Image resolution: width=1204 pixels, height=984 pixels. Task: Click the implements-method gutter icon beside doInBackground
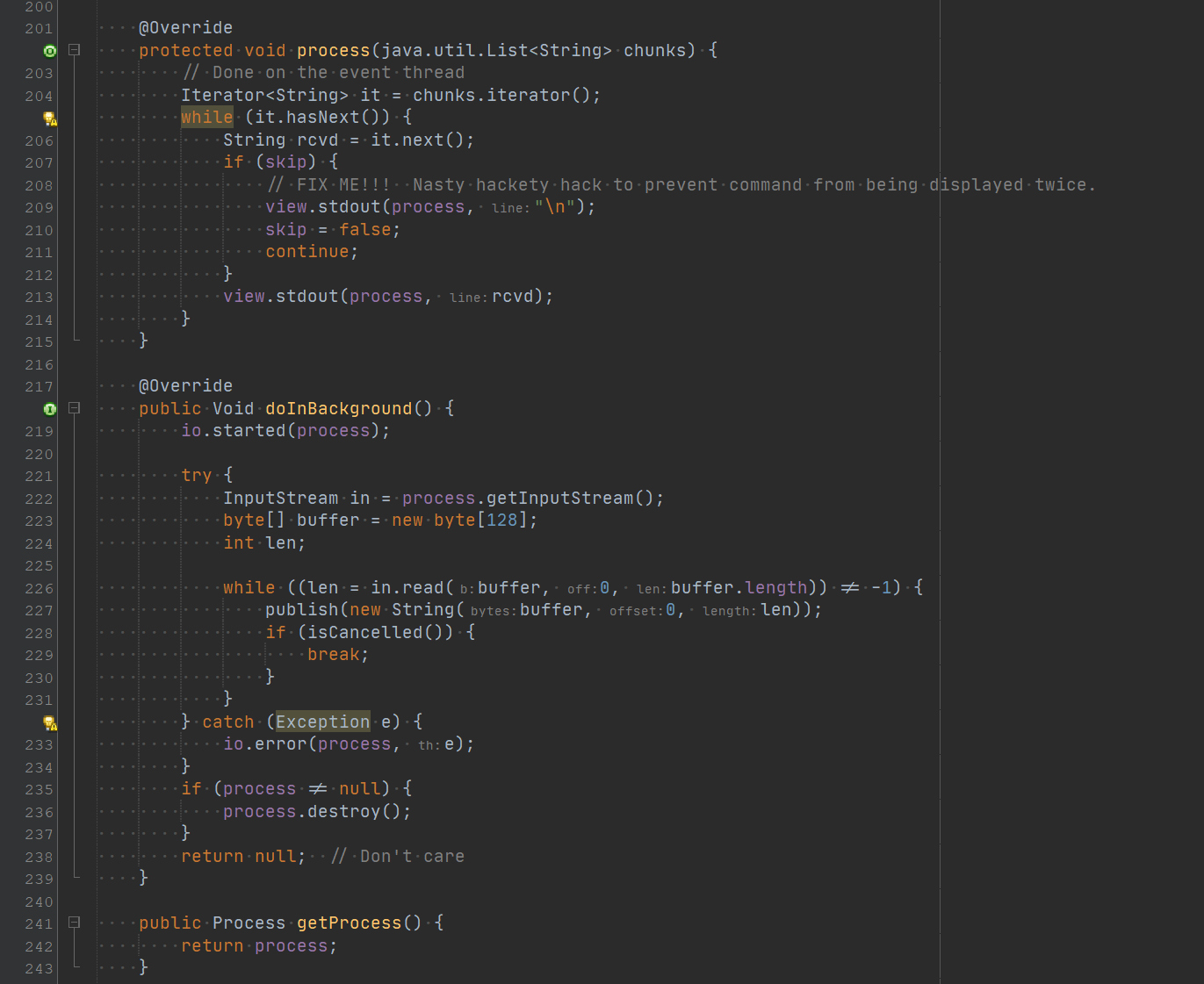(50, 409)
